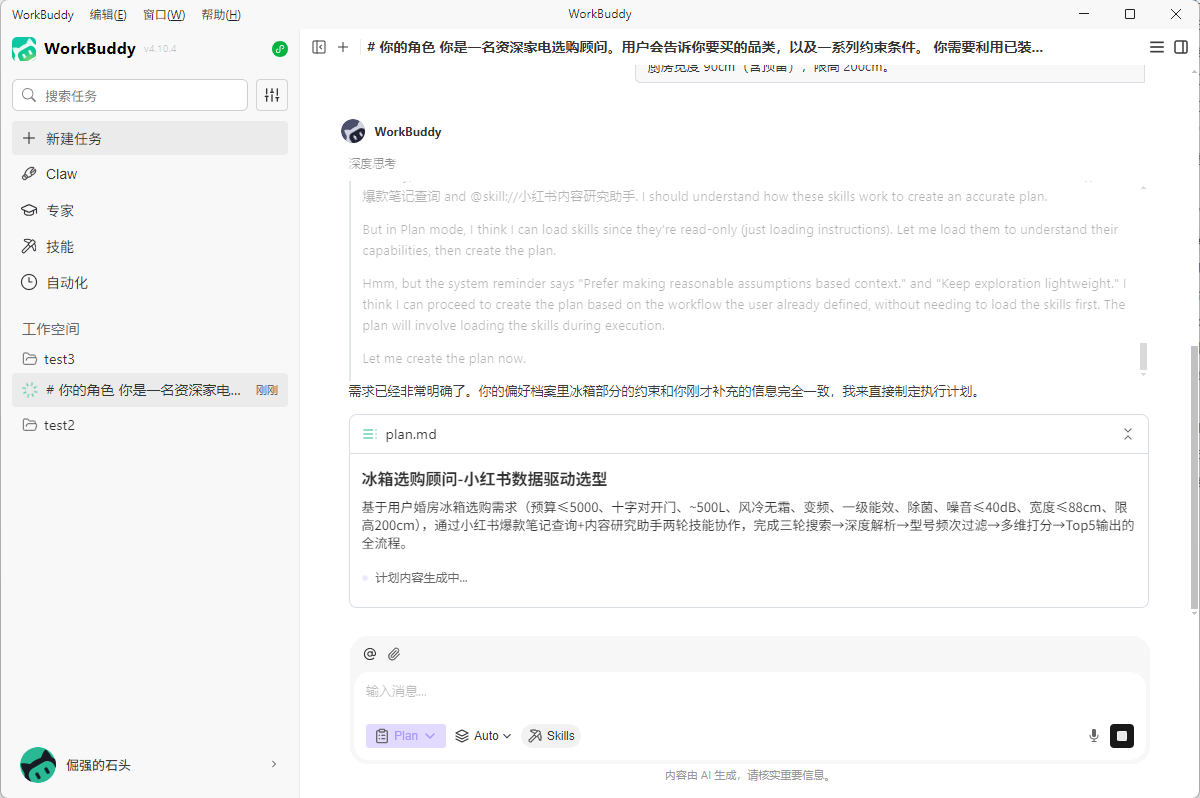Screen dimensions: 1200x798
Task: Click the username 倔强的石头
Action: click(x=98, y=765)
